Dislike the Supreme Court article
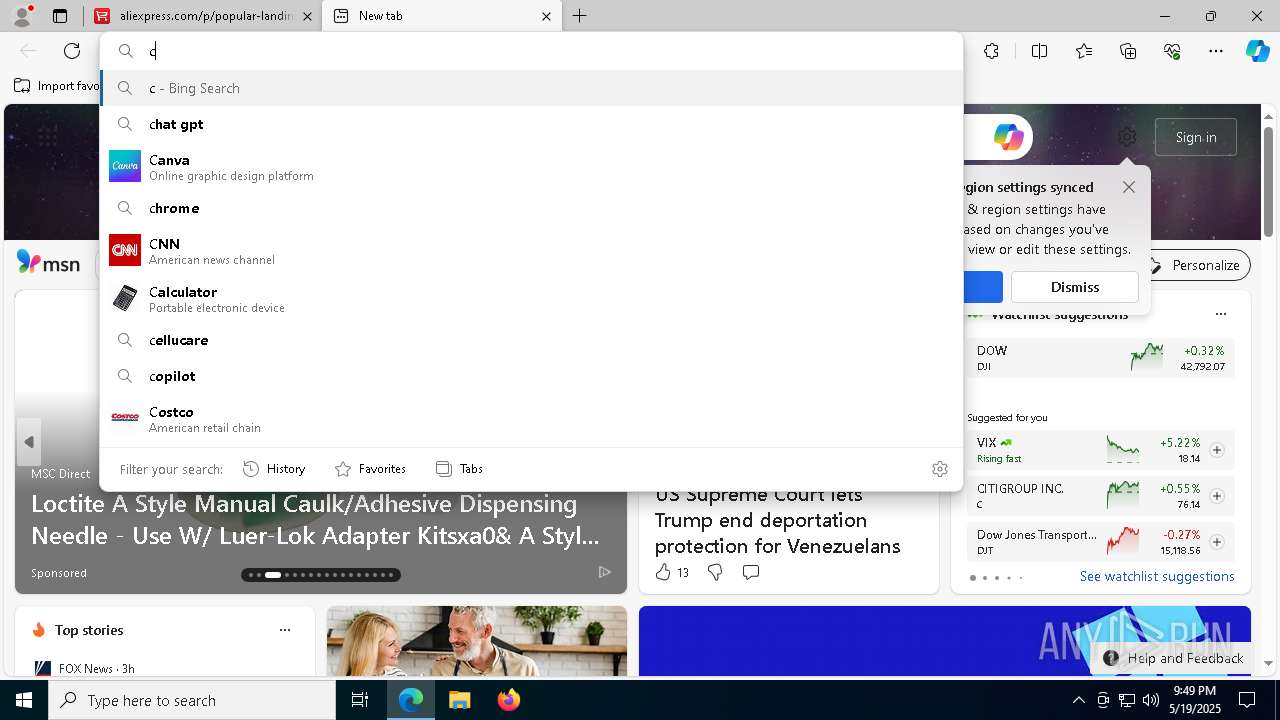 [x=715, y=572]
